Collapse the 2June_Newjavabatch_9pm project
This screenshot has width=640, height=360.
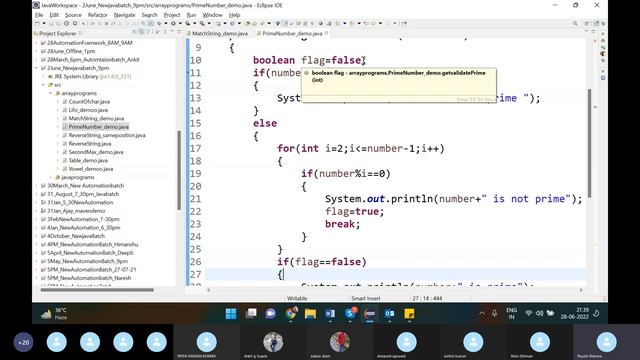[x=37, y=68]
